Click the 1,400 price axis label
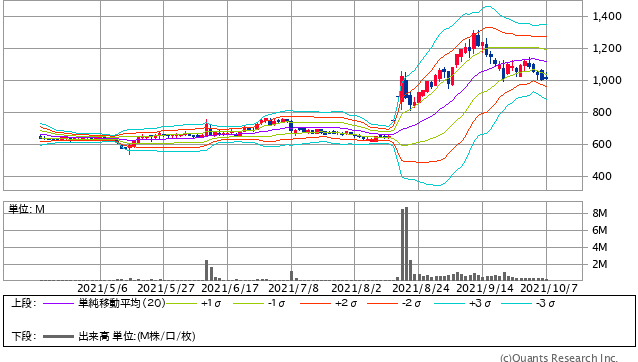The image size is (638, 362). [x=607, y=16]
